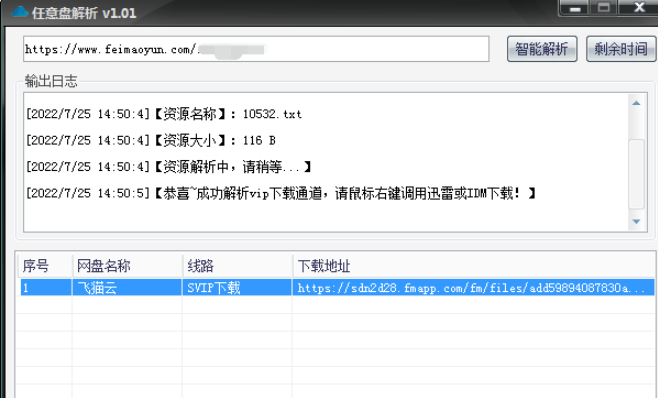Screen dimensions: 658x398
Task: Click the log line 资源名称 10532.txt
Action: click(164, 114)
